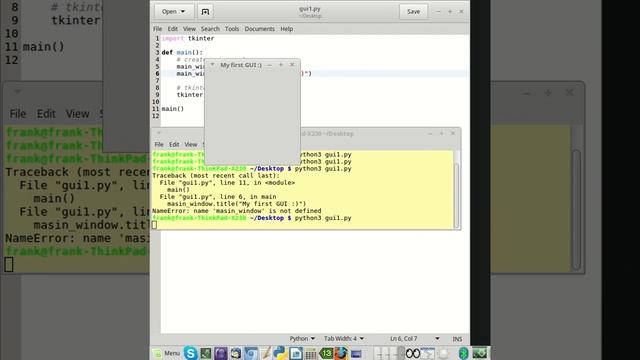Toggle the INS insert mode indicator

pos(457,339)
